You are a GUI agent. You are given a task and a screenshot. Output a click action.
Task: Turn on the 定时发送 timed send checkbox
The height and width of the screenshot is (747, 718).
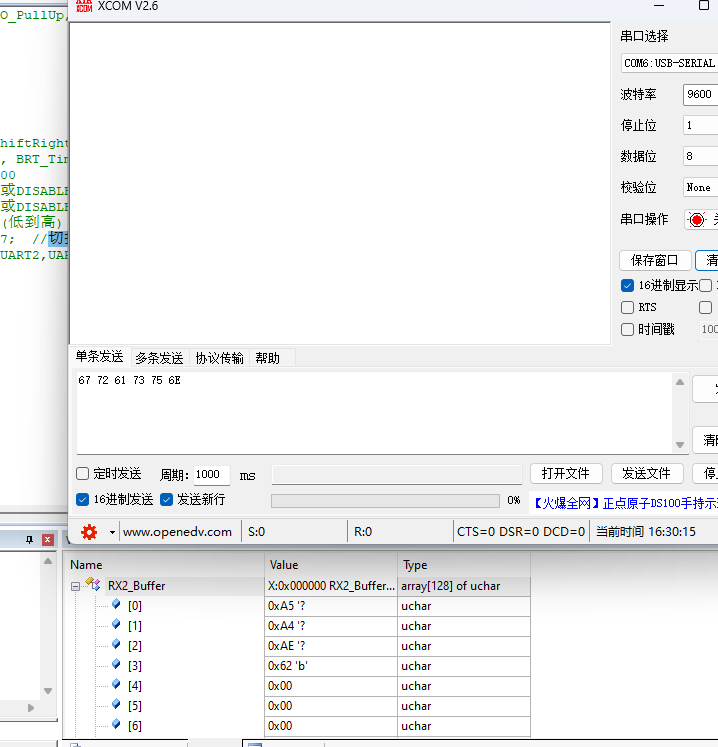click(x=83, y=474)
